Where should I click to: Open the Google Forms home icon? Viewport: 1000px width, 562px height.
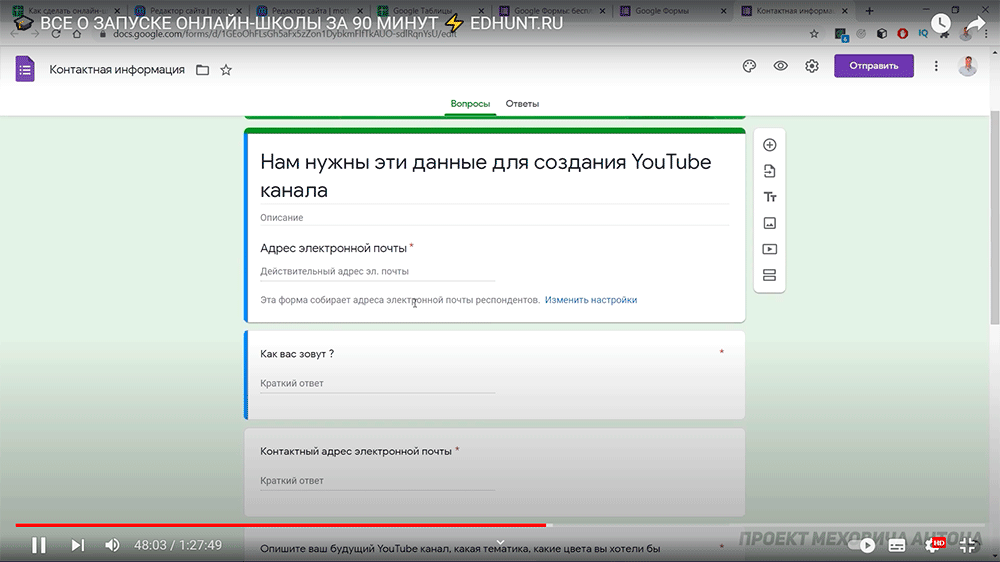coord(25,69)
